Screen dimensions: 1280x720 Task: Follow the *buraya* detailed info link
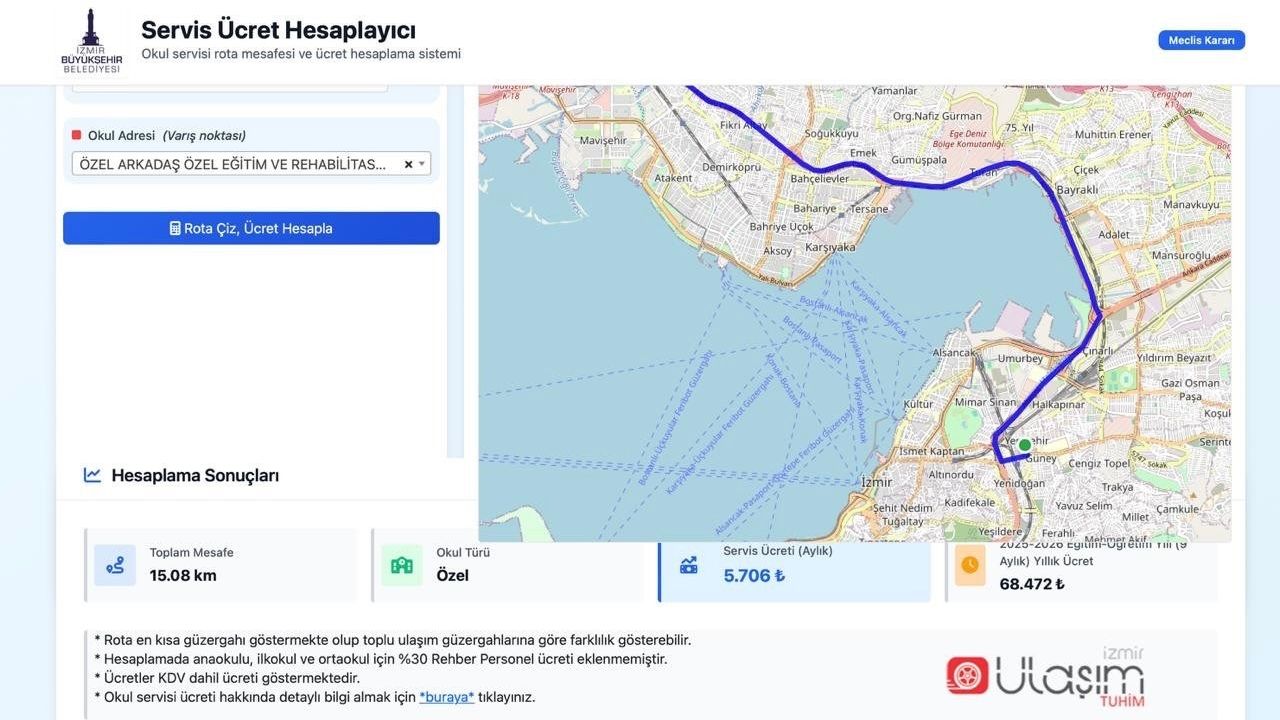446,697
